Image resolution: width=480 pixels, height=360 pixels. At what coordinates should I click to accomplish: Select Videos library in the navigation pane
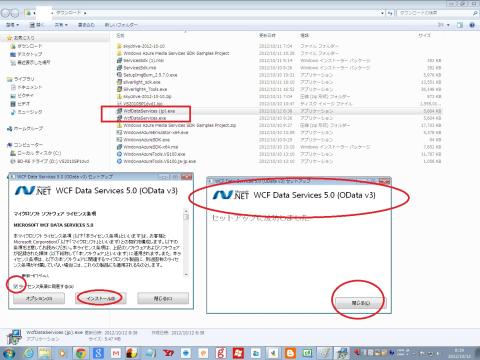[x=20, y=104]
